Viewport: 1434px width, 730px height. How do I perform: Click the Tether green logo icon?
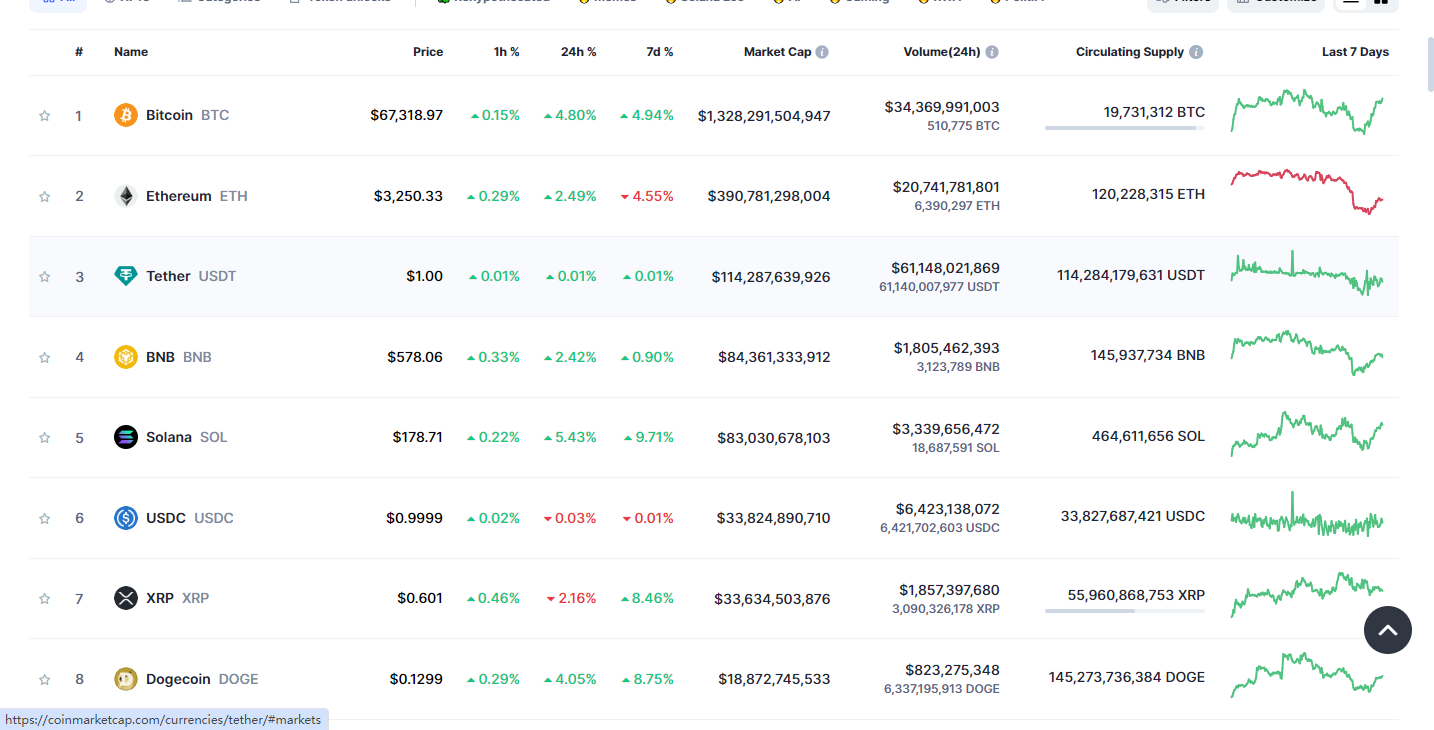(125, 276)
